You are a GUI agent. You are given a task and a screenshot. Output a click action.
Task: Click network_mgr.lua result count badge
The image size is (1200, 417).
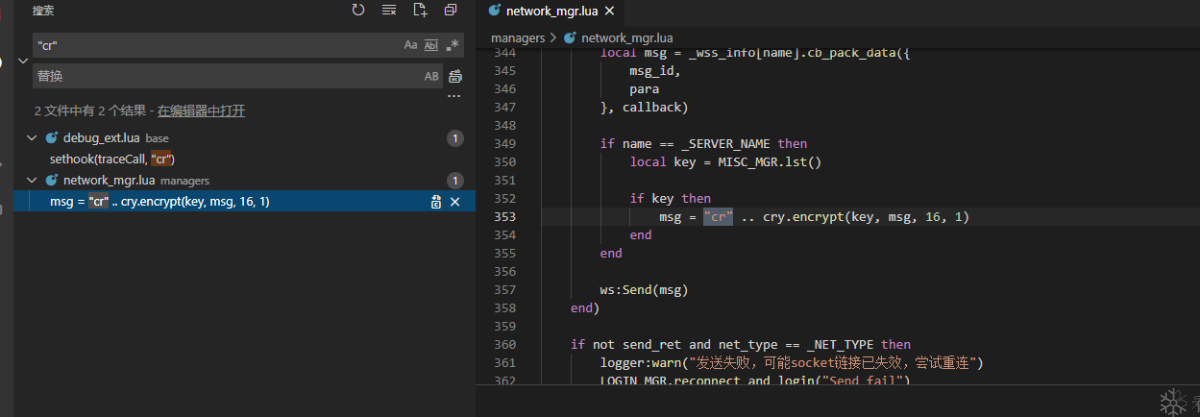(x=454, y=180)
